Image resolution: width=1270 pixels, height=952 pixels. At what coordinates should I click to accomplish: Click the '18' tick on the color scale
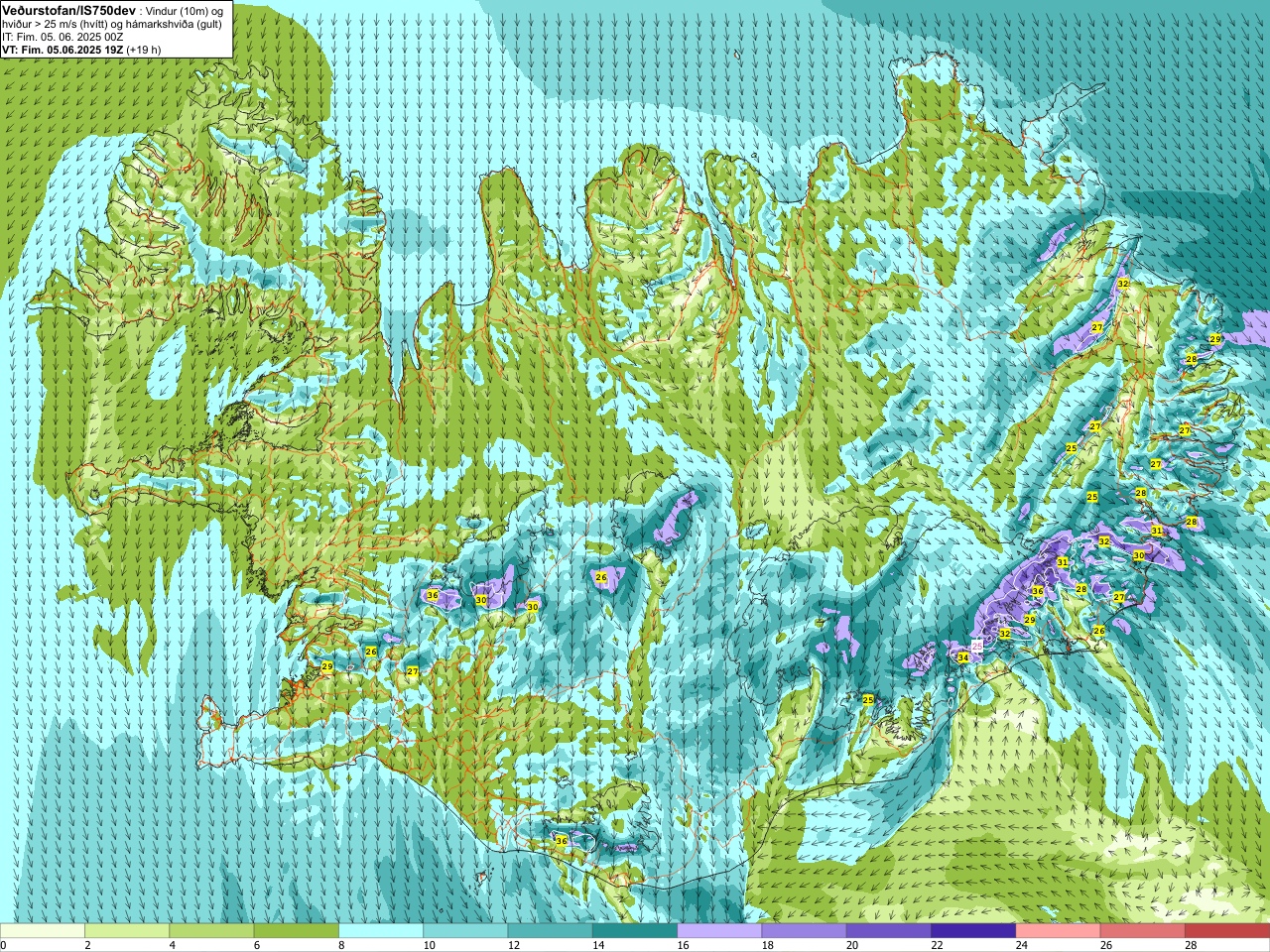[768, 945]
